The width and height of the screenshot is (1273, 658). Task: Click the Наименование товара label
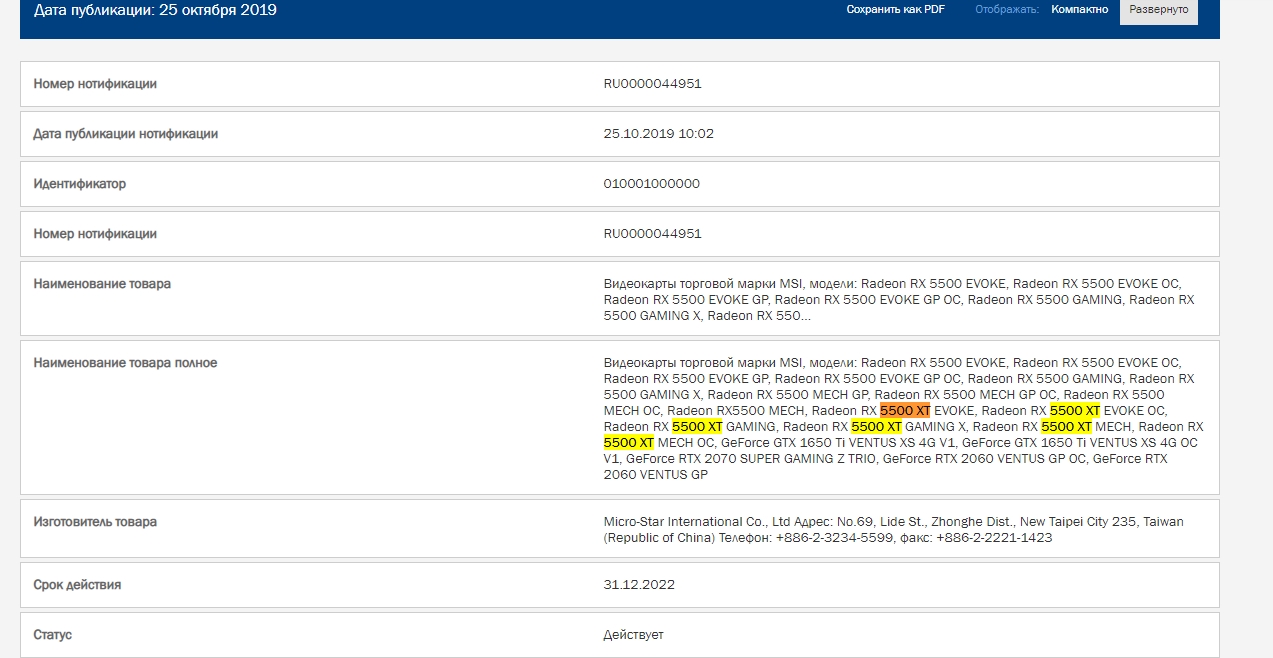tap(102, 284)
